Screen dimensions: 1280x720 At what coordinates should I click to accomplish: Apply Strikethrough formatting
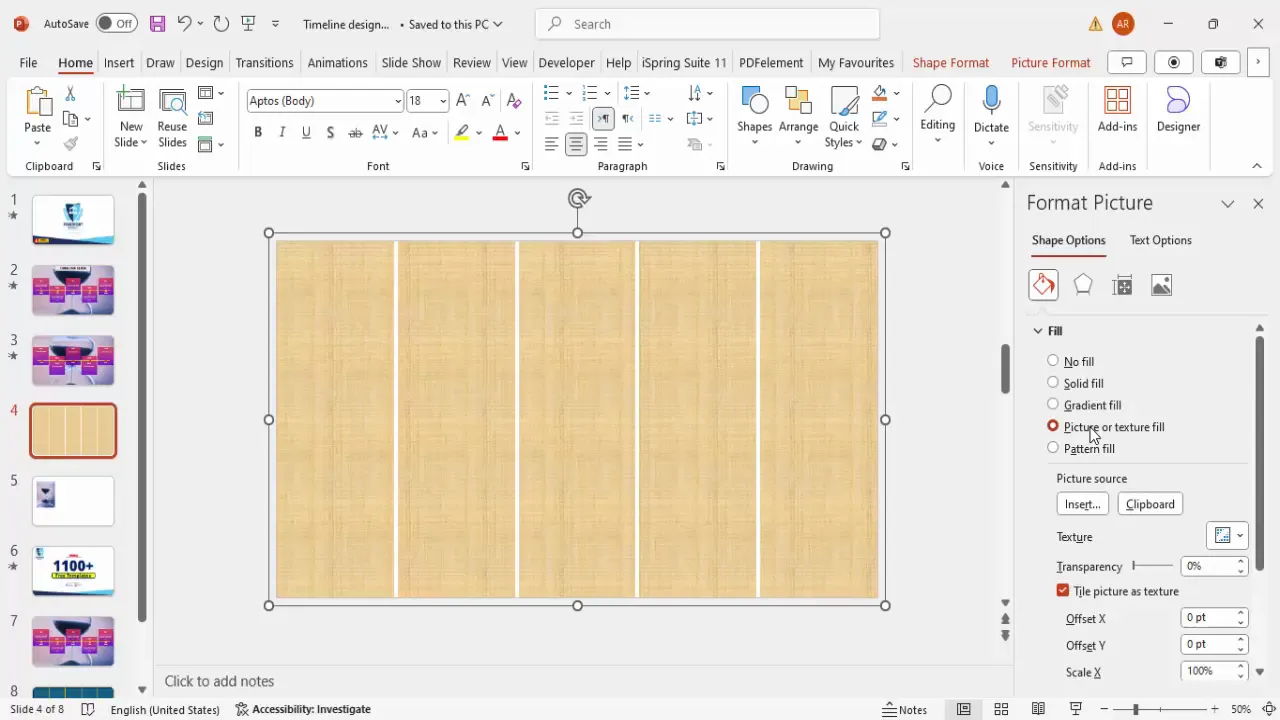(x=355, y=133)
